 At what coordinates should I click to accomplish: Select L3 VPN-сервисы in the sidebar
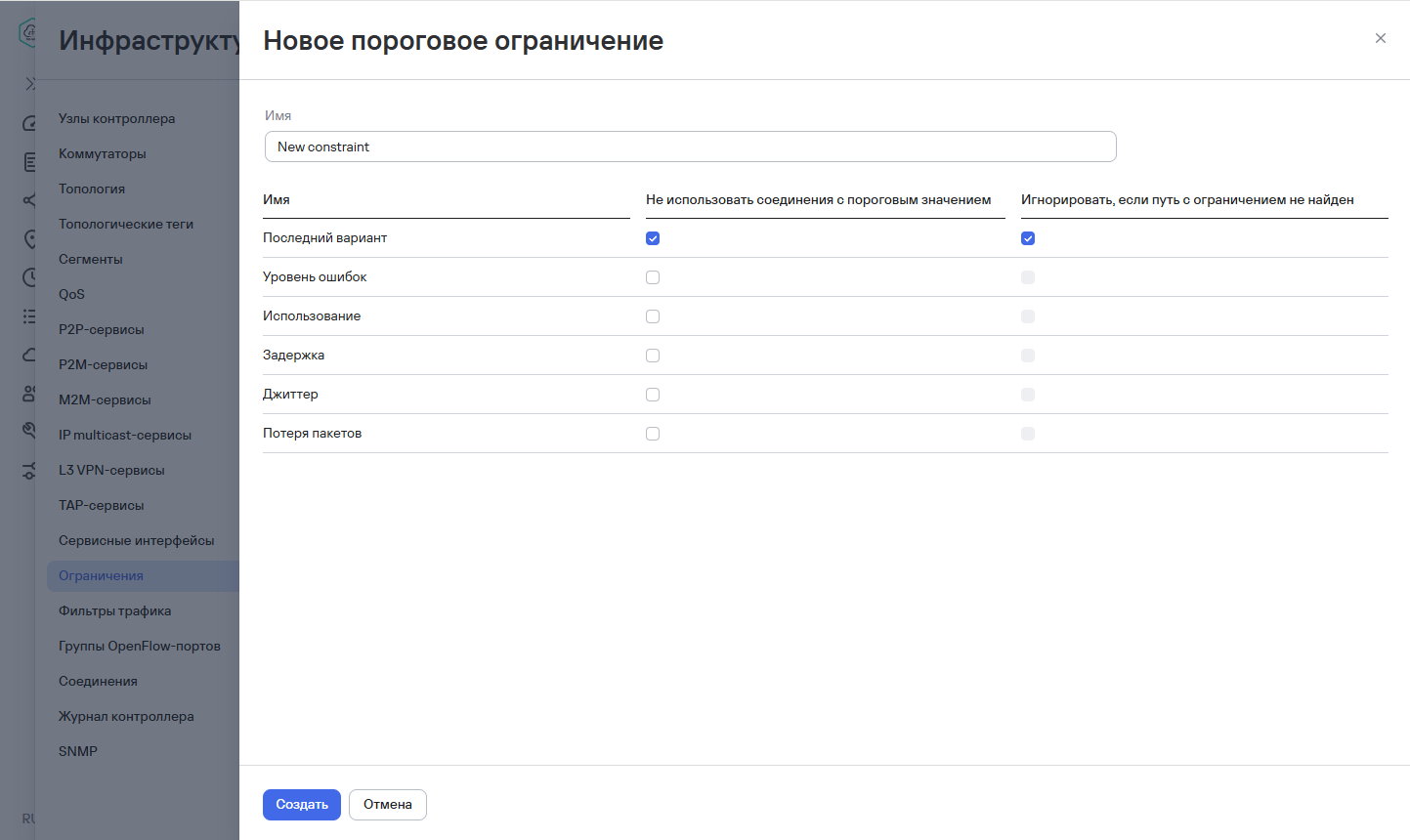pyautogui.click(x=111, y=470)
